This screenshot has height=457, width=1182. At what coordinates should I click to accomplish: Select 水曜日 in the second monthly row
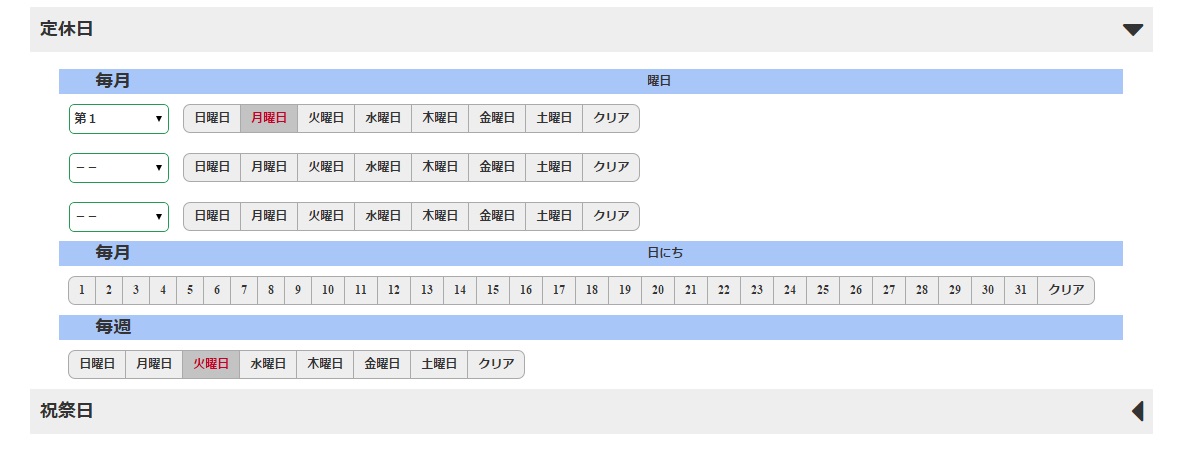pyautogui.click(x=383, y=167)
